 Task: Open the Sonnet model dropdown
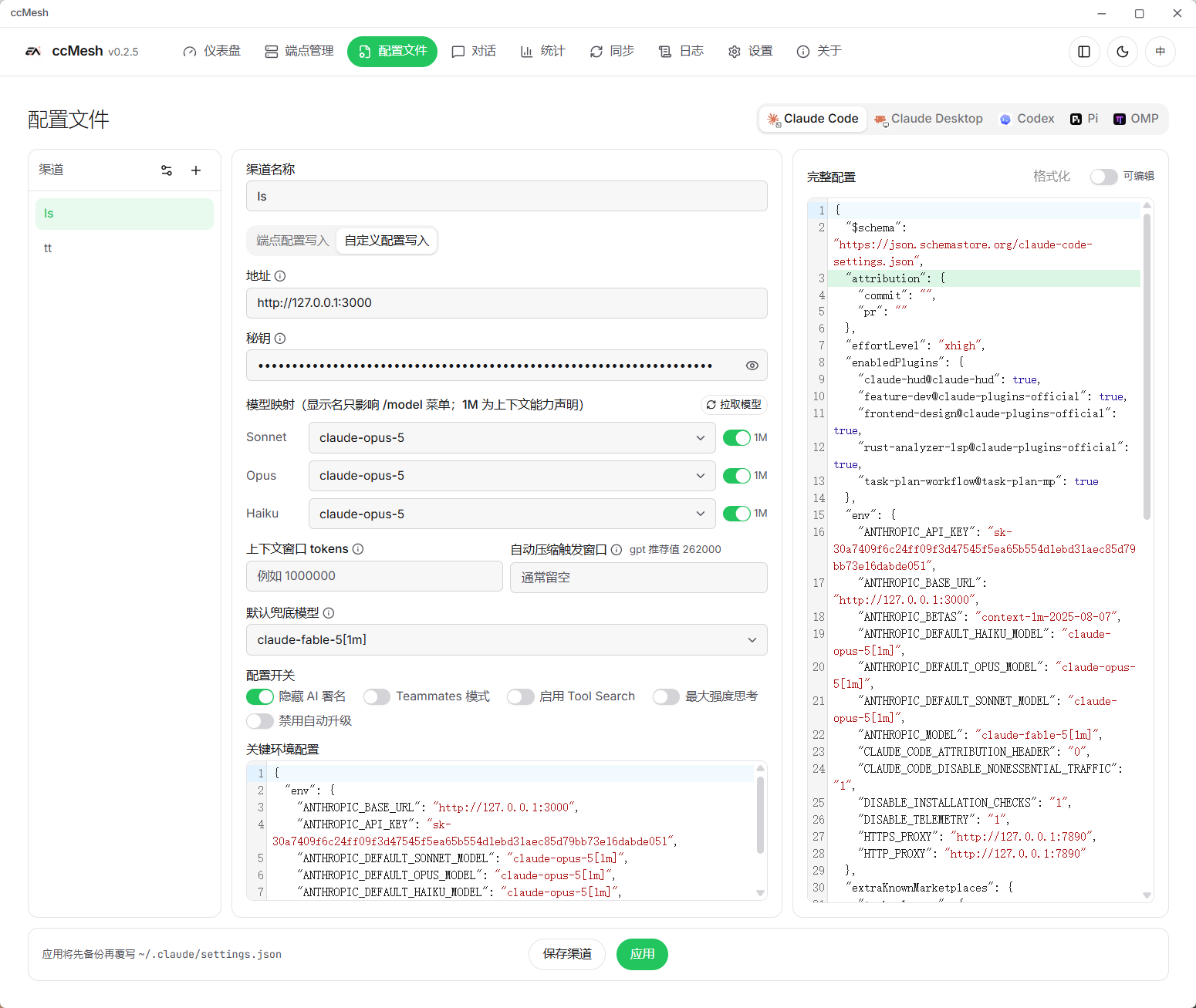[512, 438]
